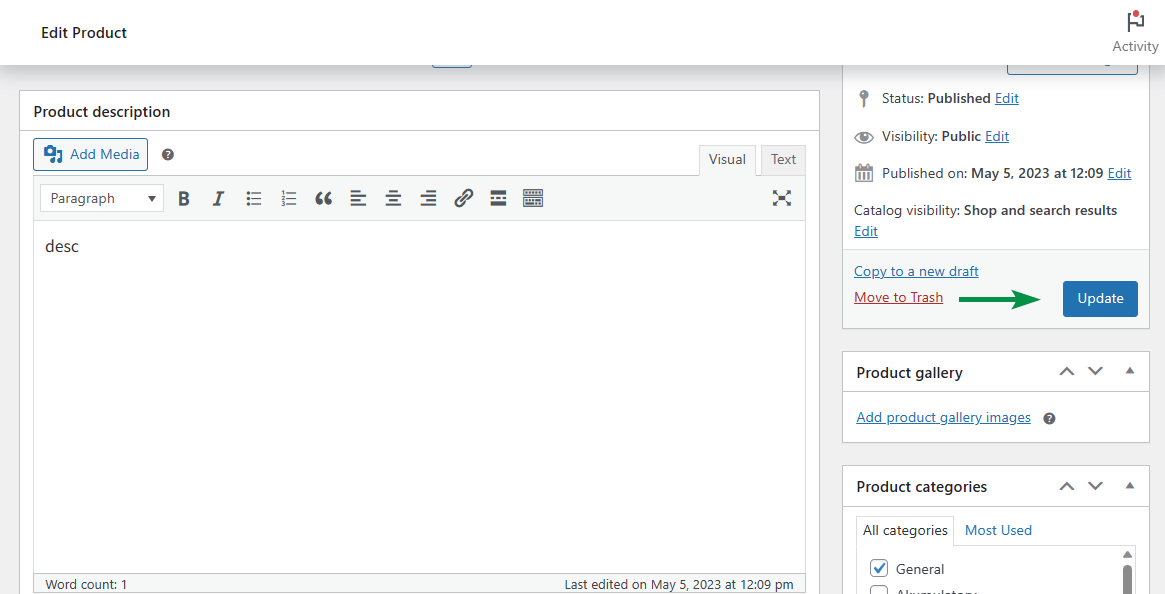This screenshot has width=1165, height=594.
Task: Uncheck the General category checkbox
Action: coord(879,568)
